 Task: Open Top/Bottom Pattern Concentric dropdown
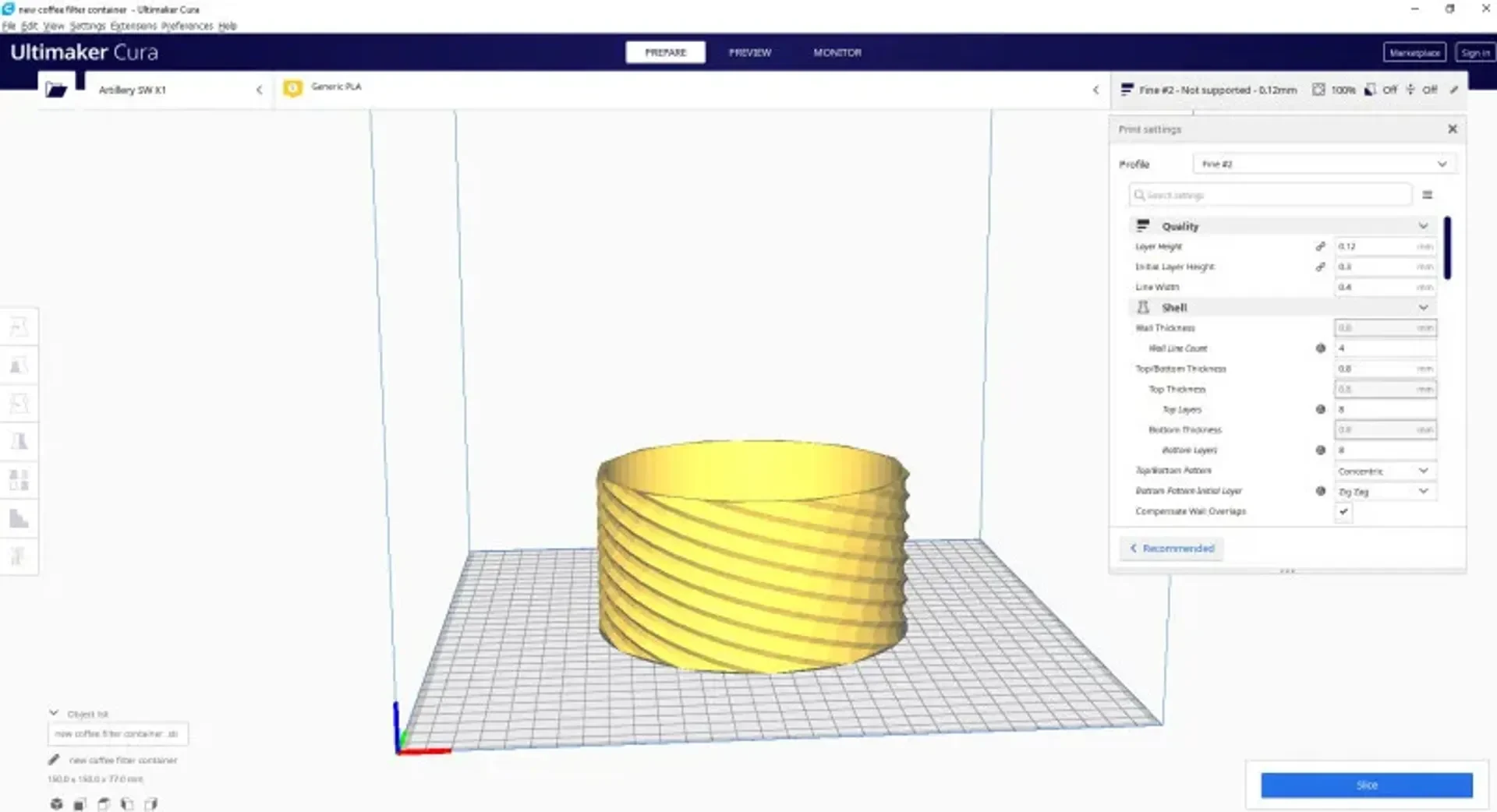point(1385,471)
